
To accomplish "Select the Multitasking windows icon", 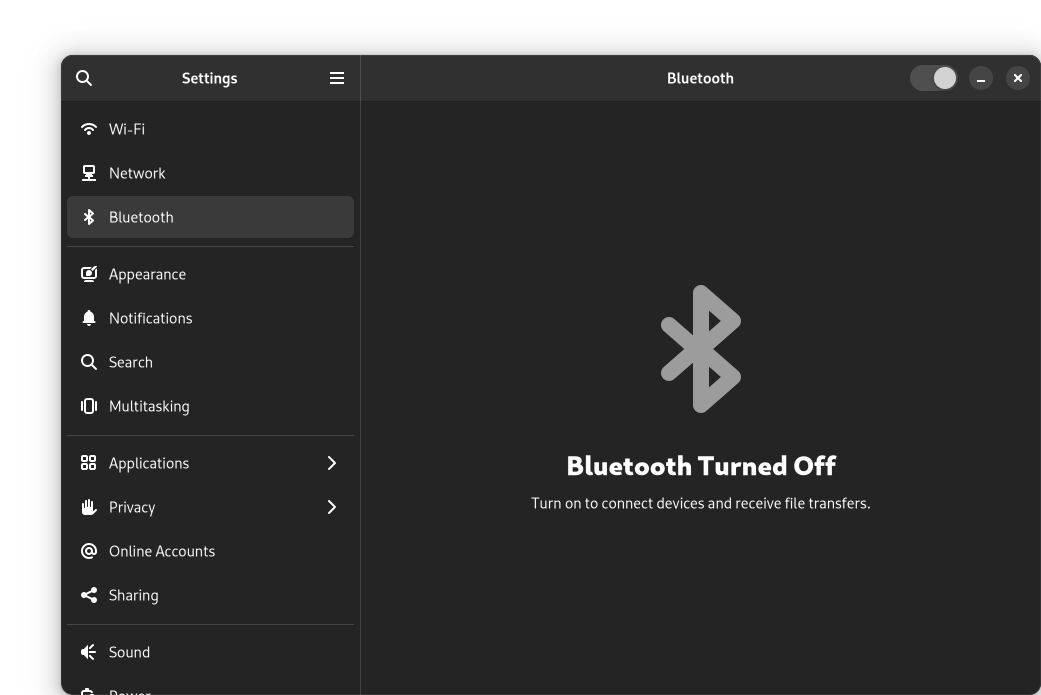I will 89,406.
